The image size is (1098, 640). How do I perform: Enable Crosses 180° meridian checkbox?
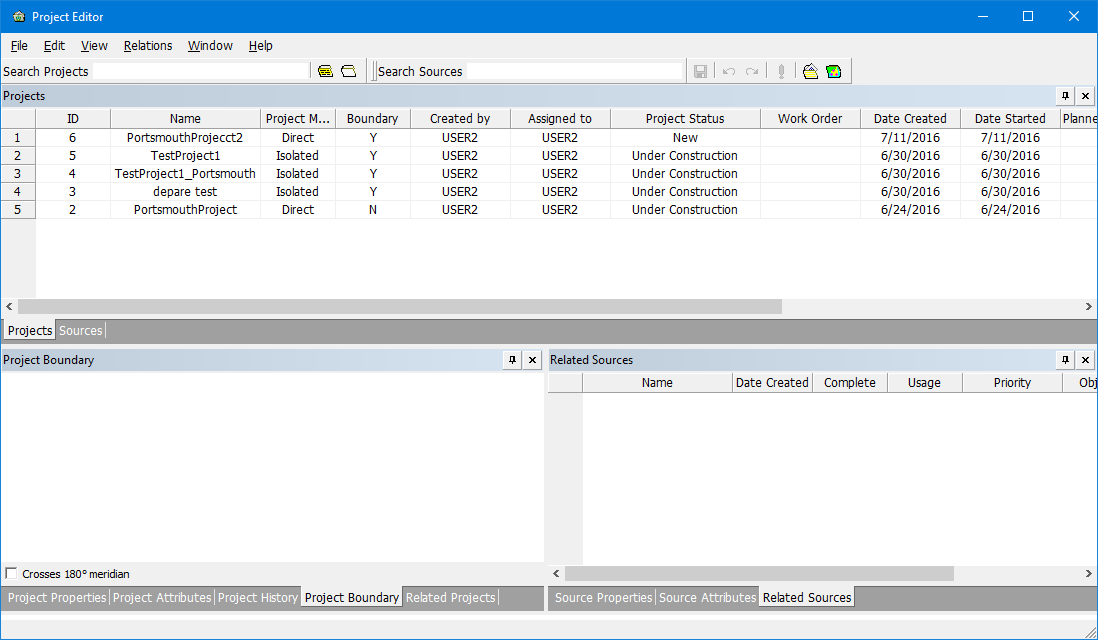[11, 573]
